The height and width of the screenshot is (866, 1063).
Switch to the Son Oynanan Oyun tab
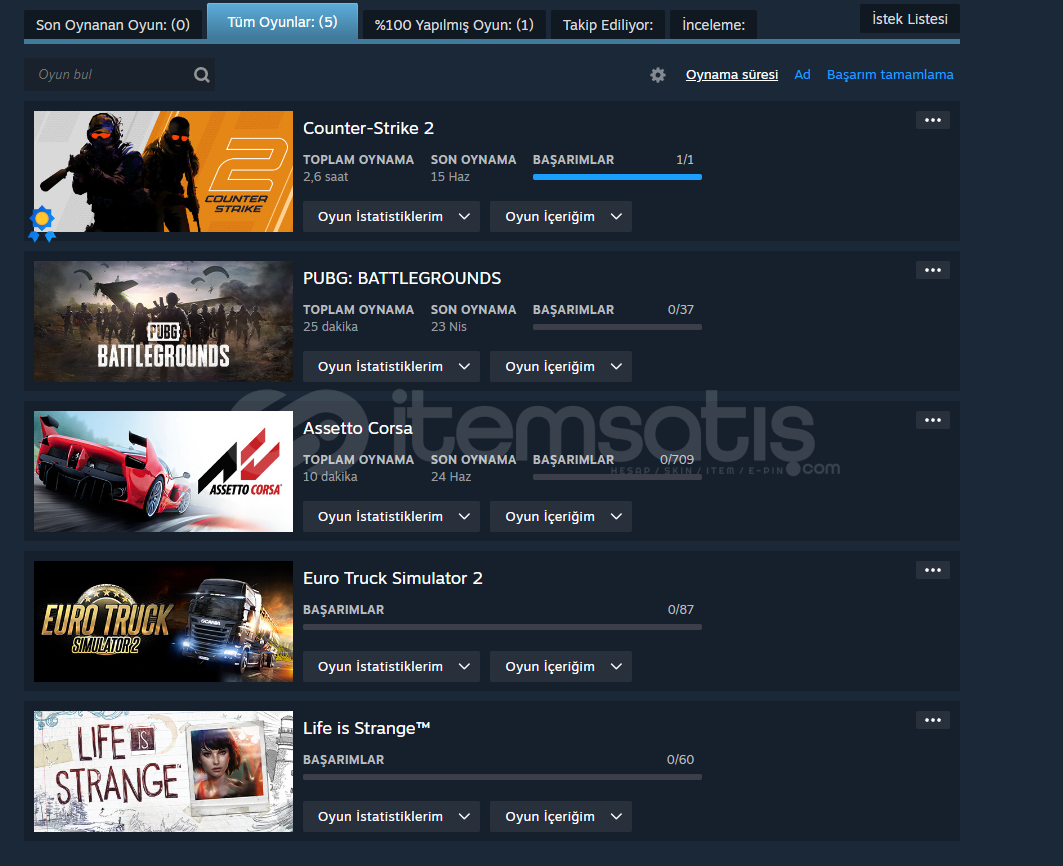coord(113,25)
